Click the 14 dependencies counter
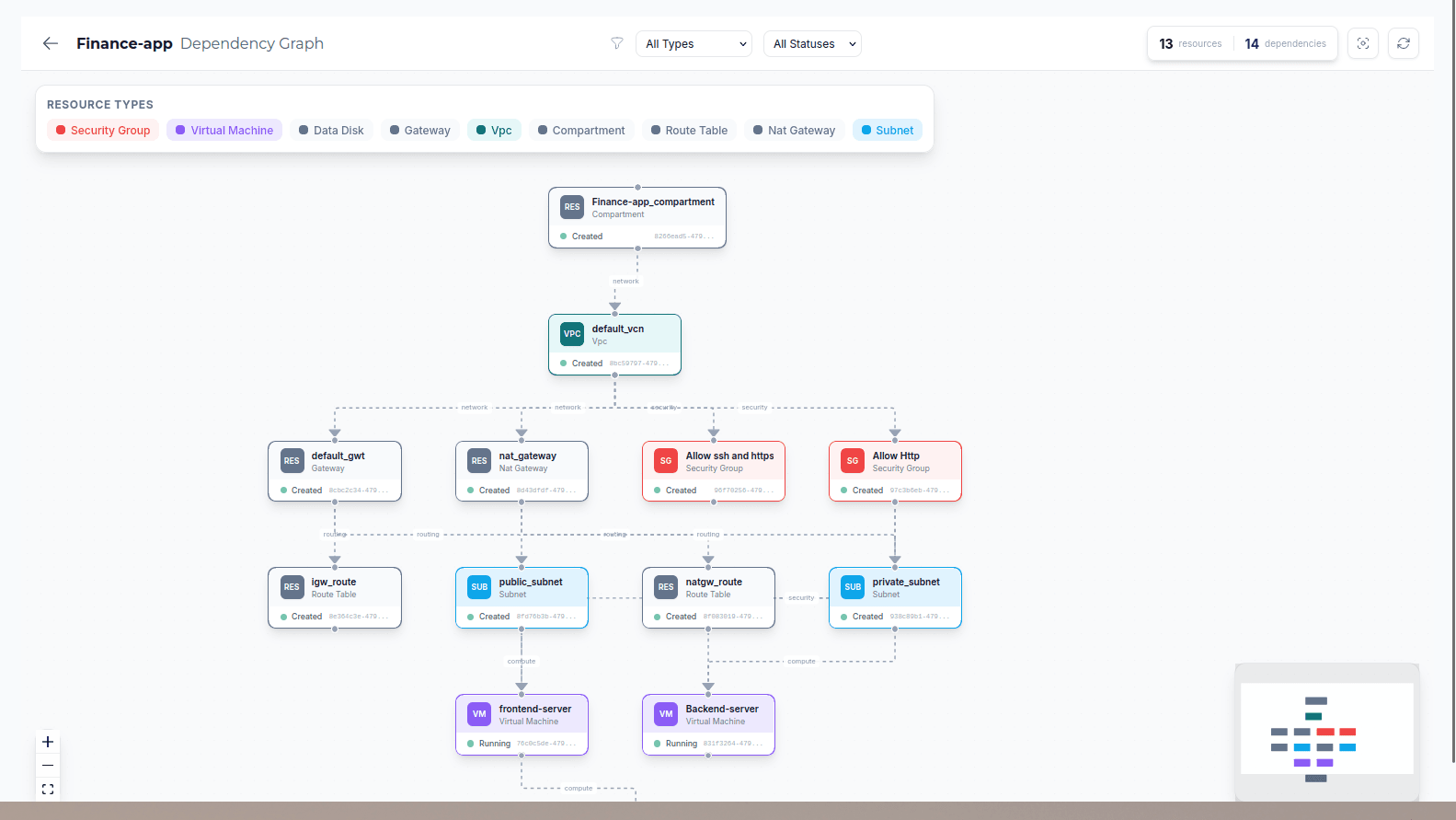Image resolution: width=1456 pixels, height=820 pixels. tap(1285, 43)
